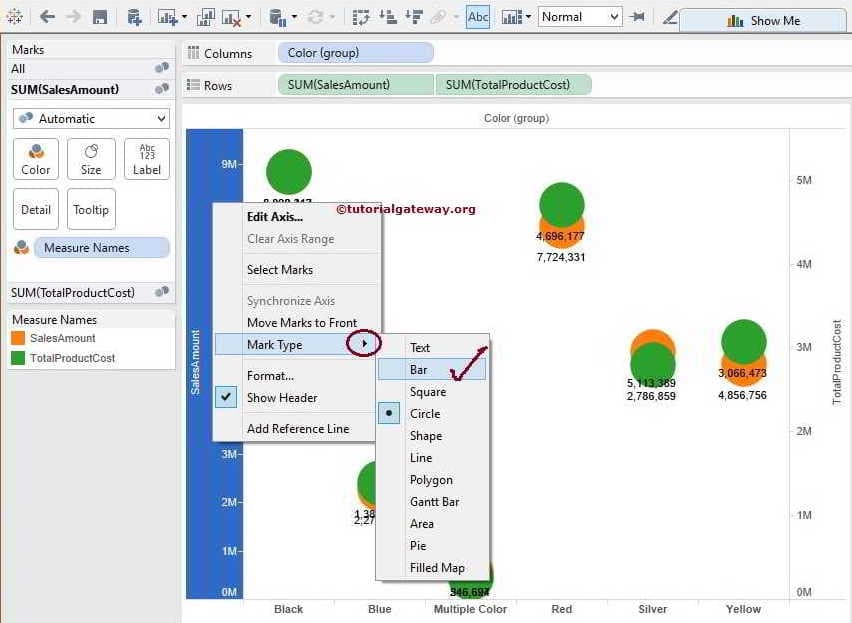Click the run update refresh icon

coord(316,17)
